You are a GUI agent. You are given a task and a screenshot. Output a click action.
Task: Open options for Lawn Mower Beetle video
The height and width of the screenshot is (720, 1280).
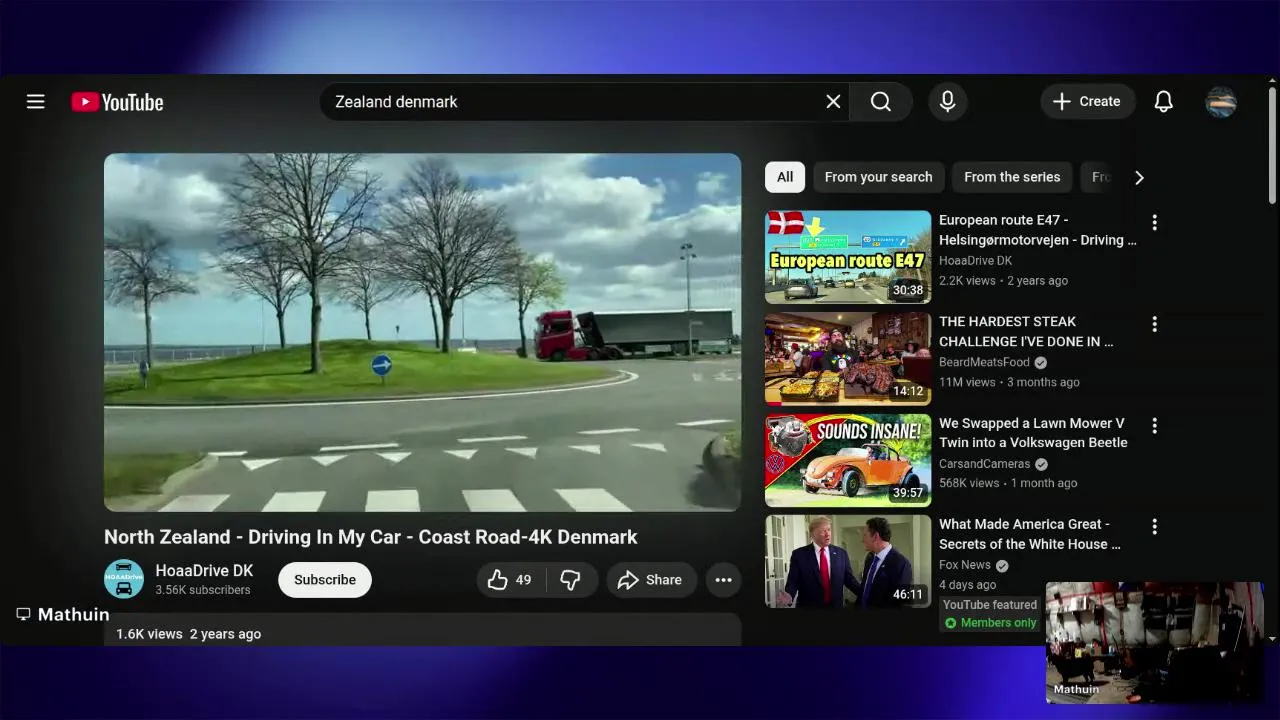tap(1154, 425)
